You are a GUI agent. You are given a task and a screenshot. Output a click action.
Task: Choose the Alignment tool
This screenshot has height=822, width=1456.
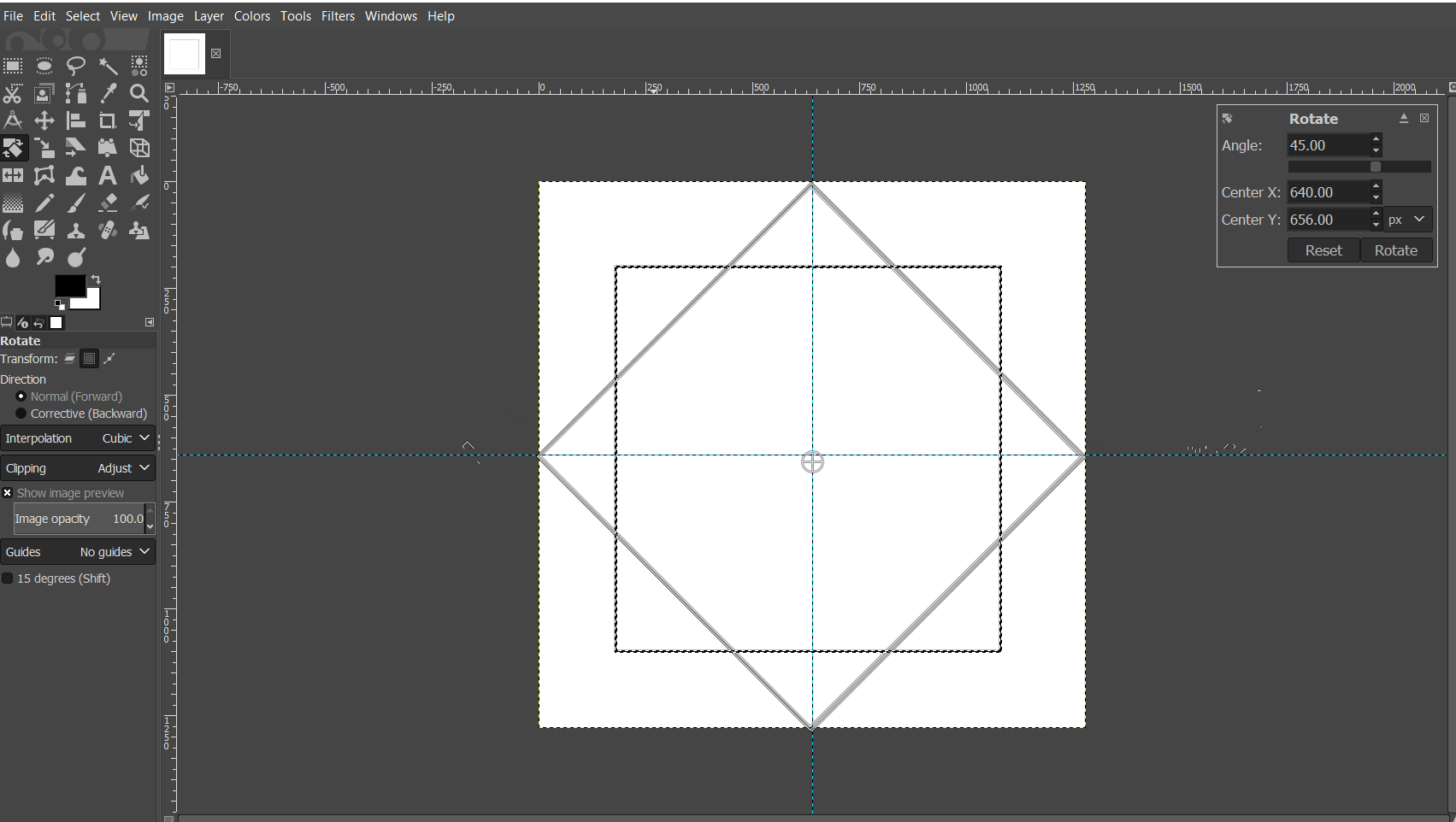[76, 120]
